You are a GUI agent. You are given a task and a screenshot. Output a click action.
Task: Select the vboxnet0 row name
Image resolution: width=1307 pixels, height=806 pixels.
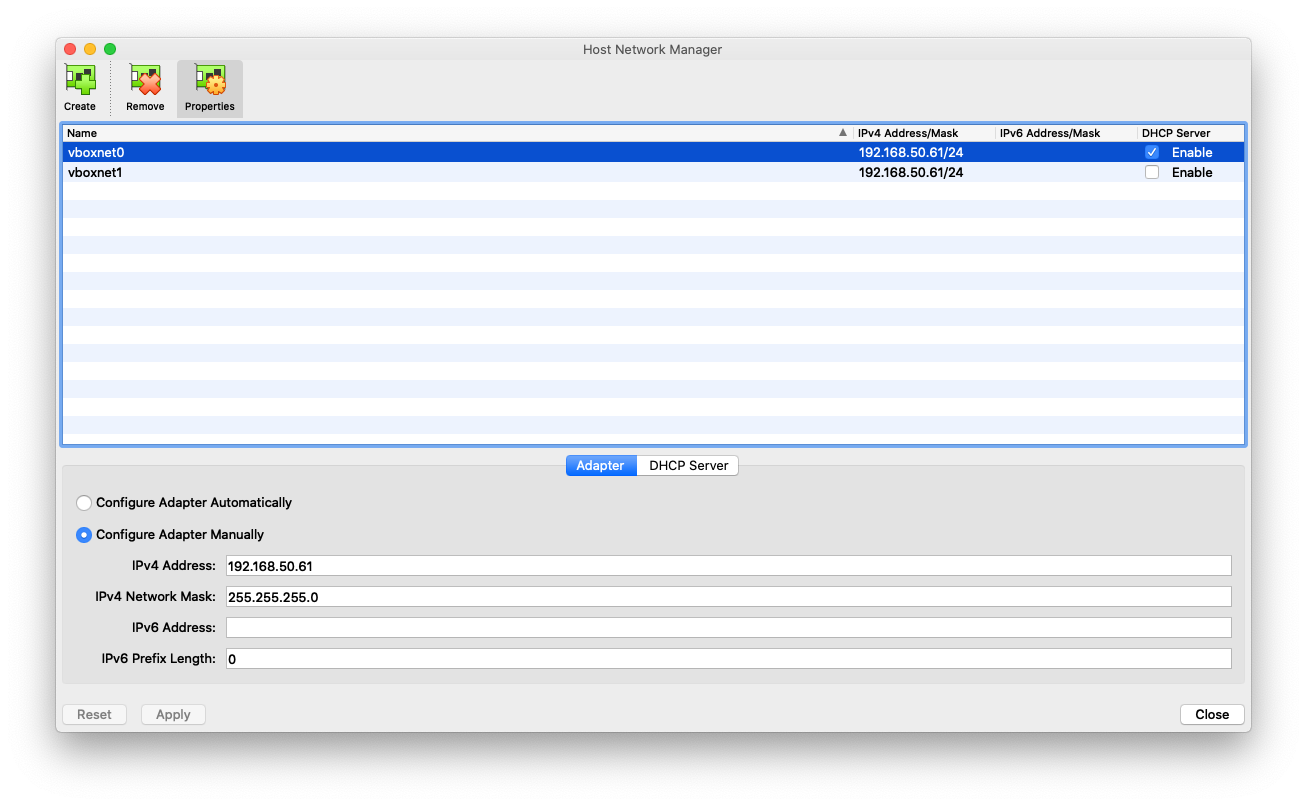point(96,152)
